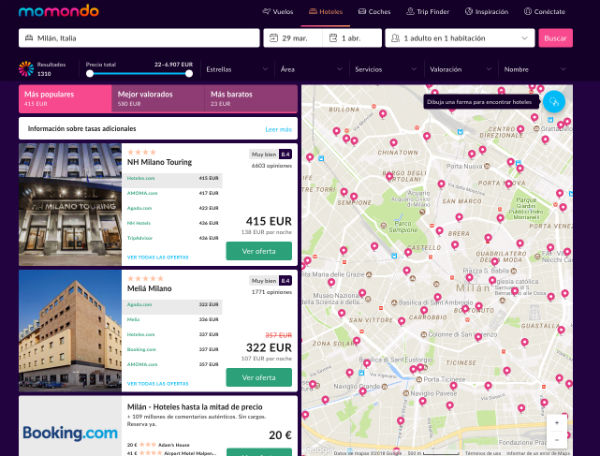Click Ver oferta for NH Milano Touring
Viewport: 600px width, 456px height.
(x=259, y=251)
